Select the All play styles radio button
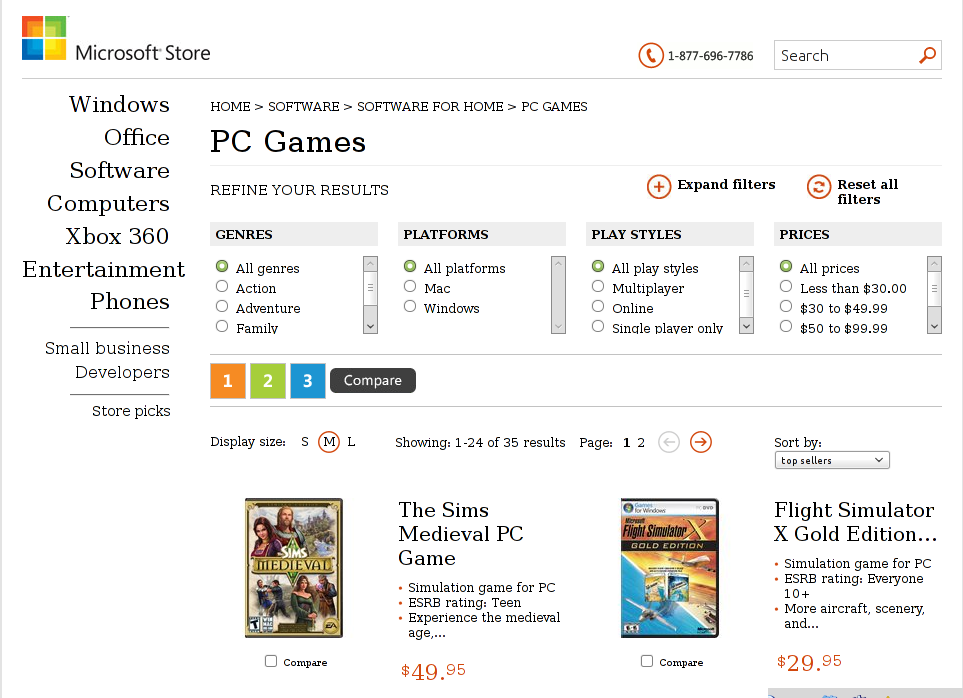The image size is (963, 698). [x=598, y=266]
